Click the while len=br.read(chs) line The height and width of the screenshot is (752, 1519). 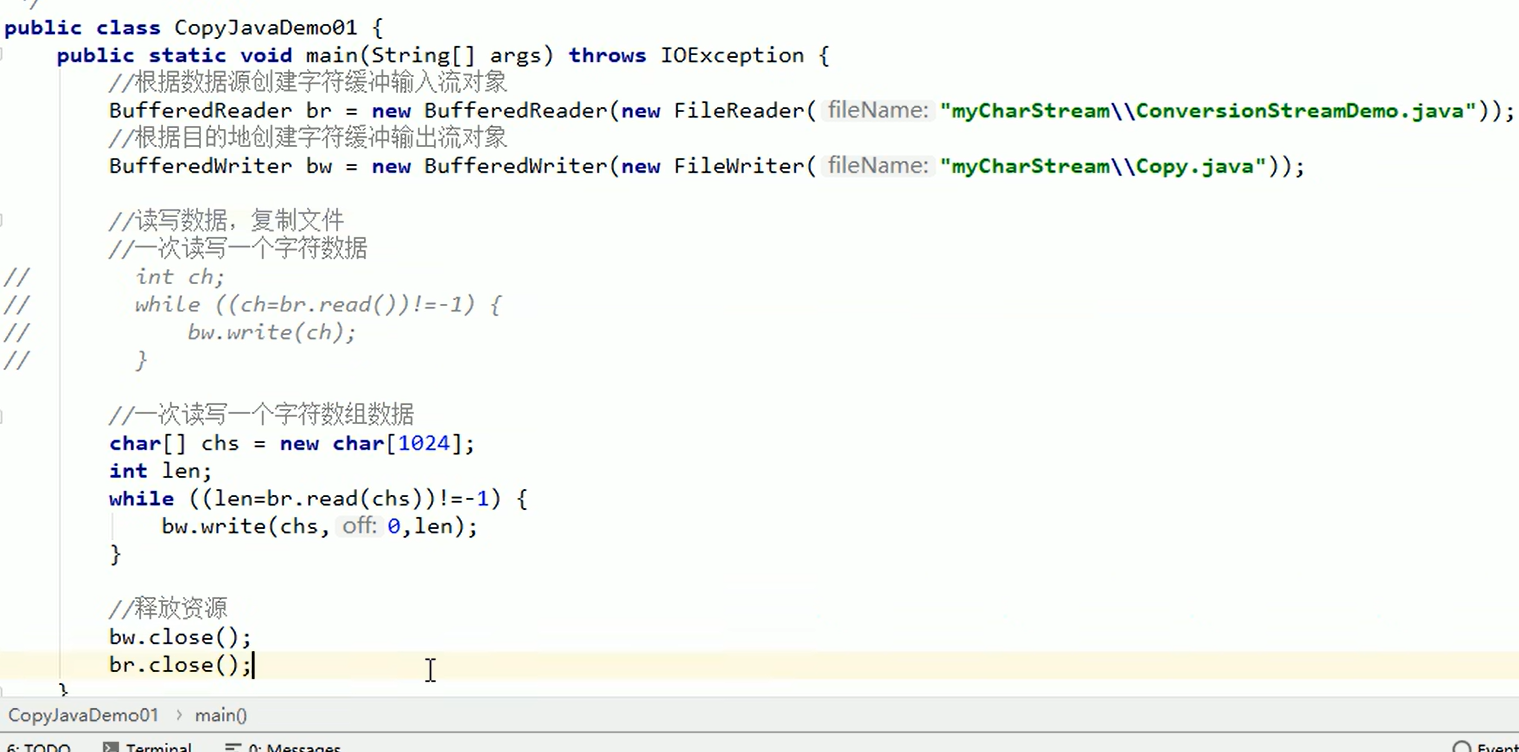(318, 498)
